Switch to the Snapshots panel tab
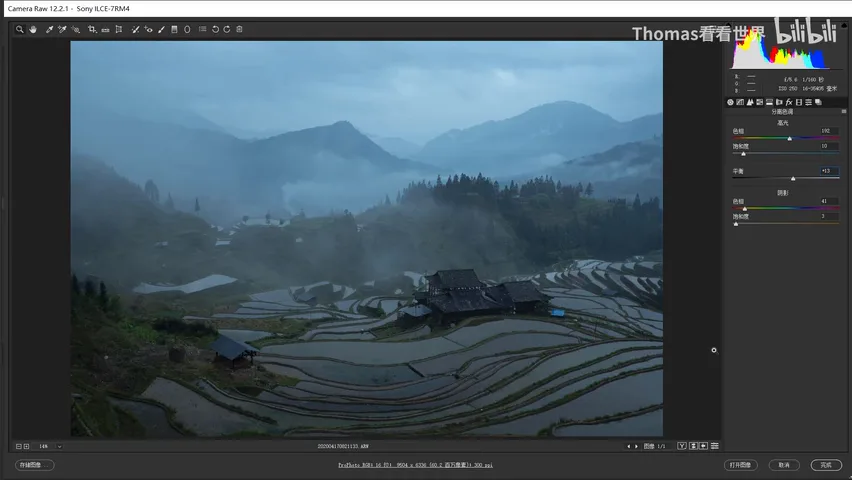This screenshot has width=852, height=480. coord(818,102)
